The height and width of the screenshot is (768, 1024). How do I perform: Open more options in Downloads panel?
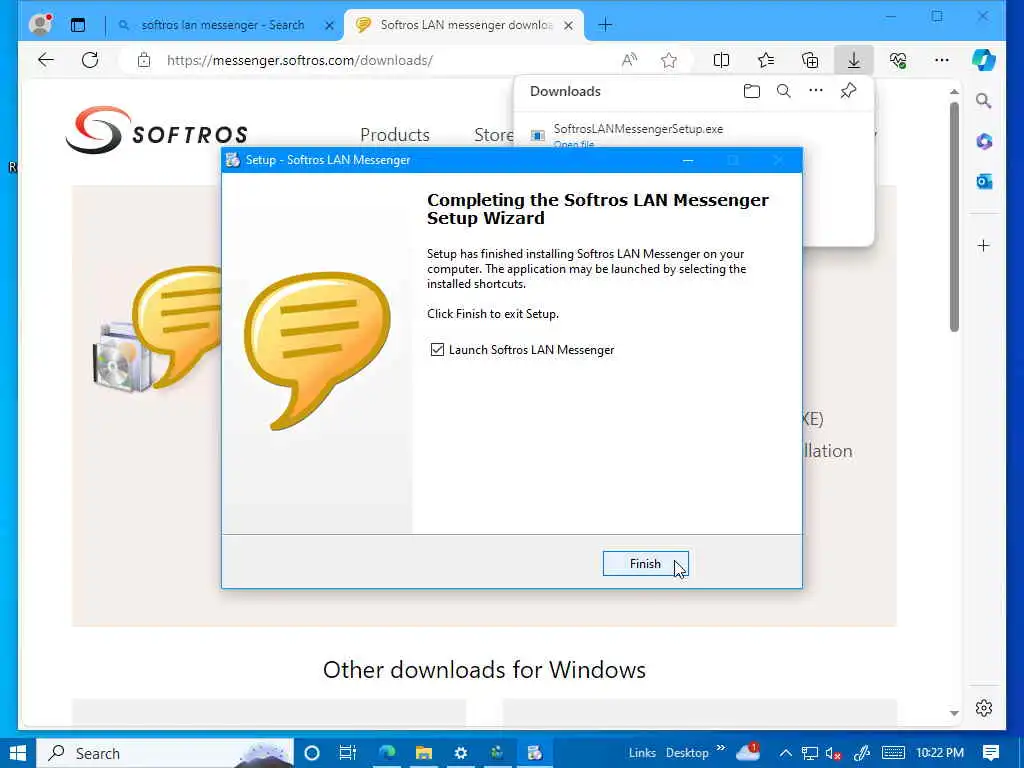[816, 91]
